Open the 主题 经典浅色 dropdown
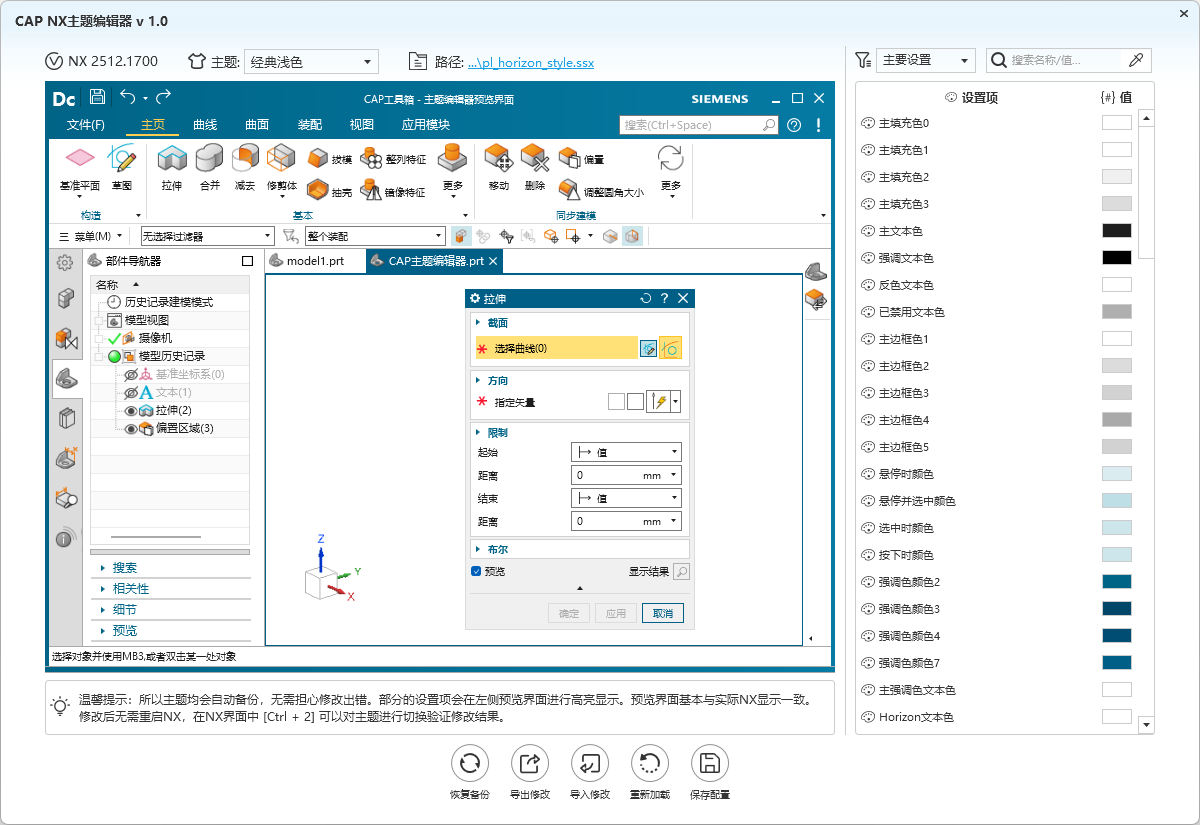This screenshot has width=1200, height=825. click(x=311, y=61)
